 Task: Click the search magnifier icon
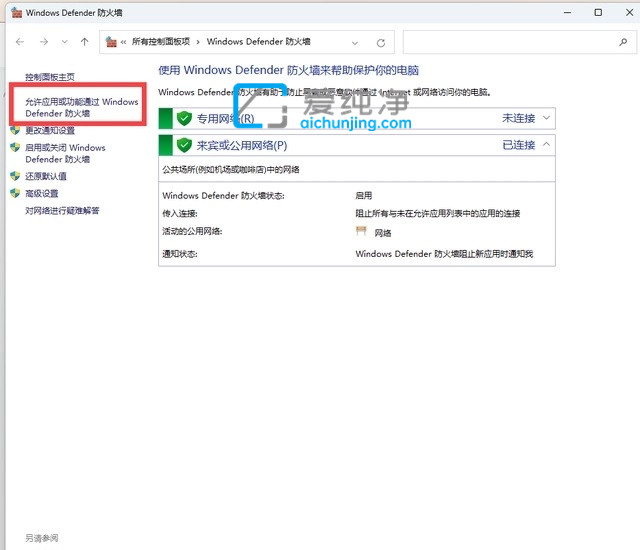coord(623,42)
